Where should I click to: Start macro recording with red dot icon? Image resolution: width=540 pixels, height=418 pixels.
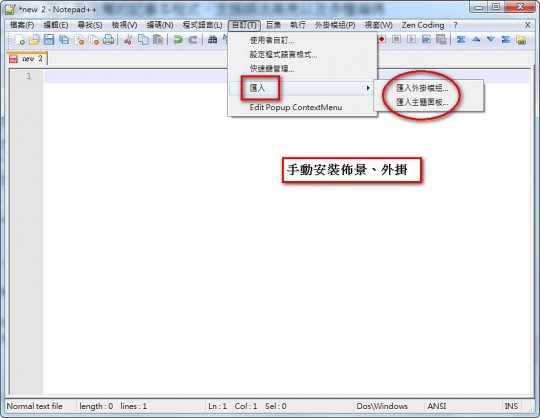pos(382,39)
